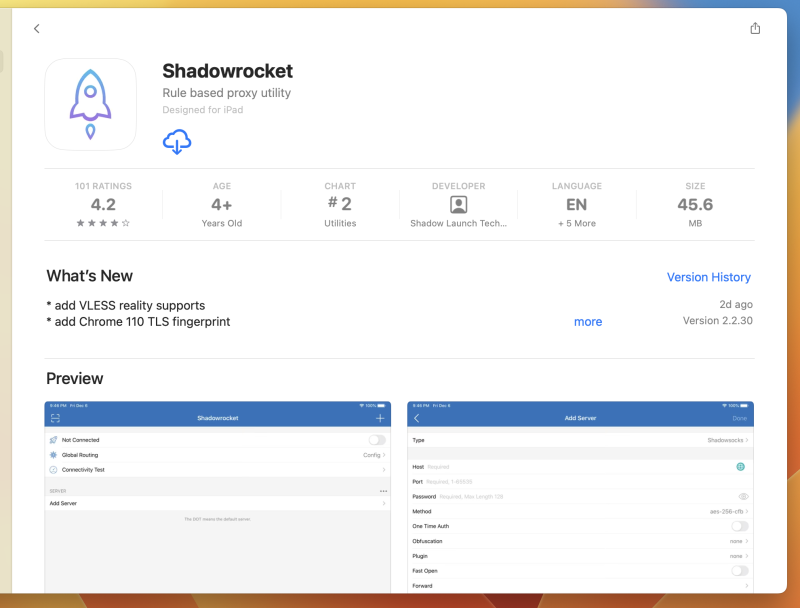The width and height of the screenshot is (800, 608).
Task: Click Global Routing row in preview
Action: click(218, 455)
